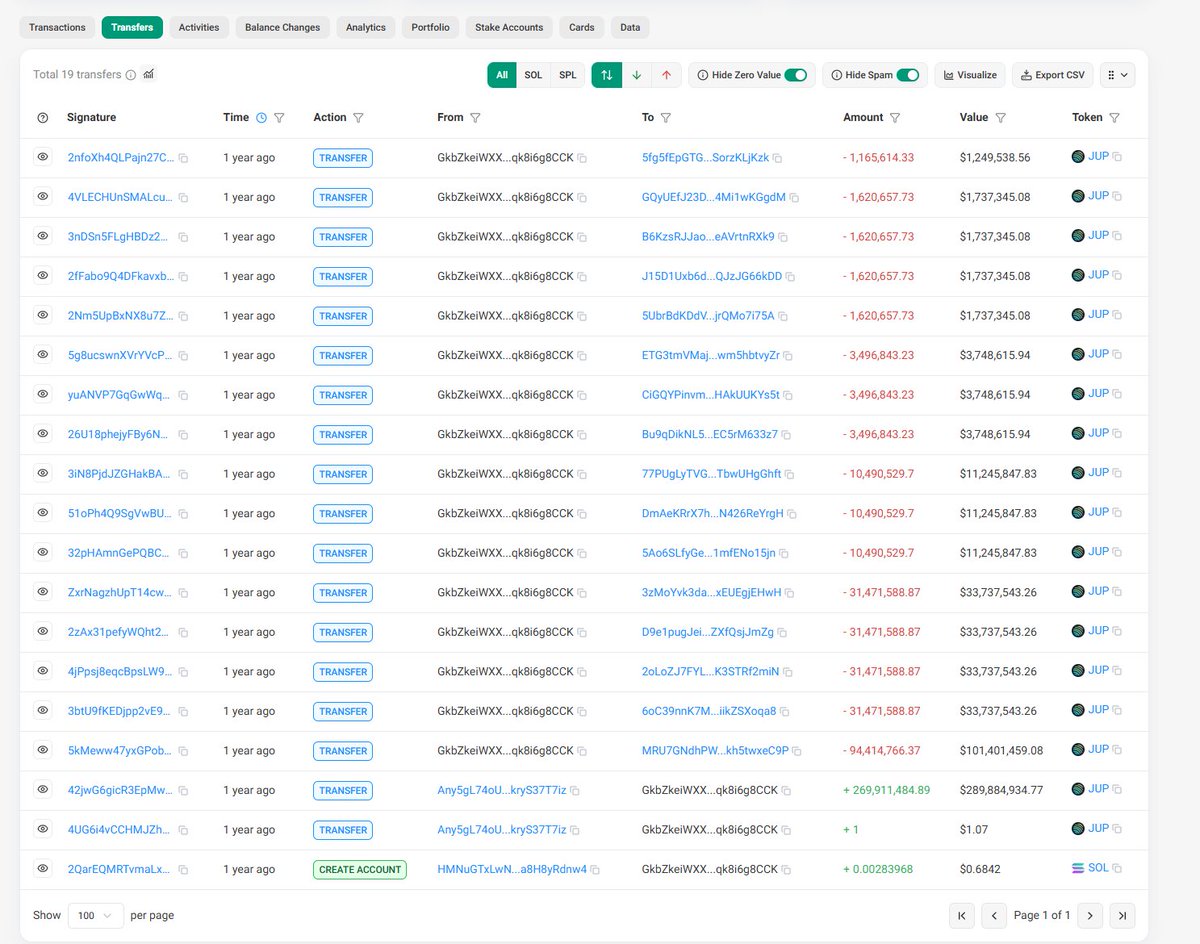Open the per page count dropdown showing 100

coord(95,915)
